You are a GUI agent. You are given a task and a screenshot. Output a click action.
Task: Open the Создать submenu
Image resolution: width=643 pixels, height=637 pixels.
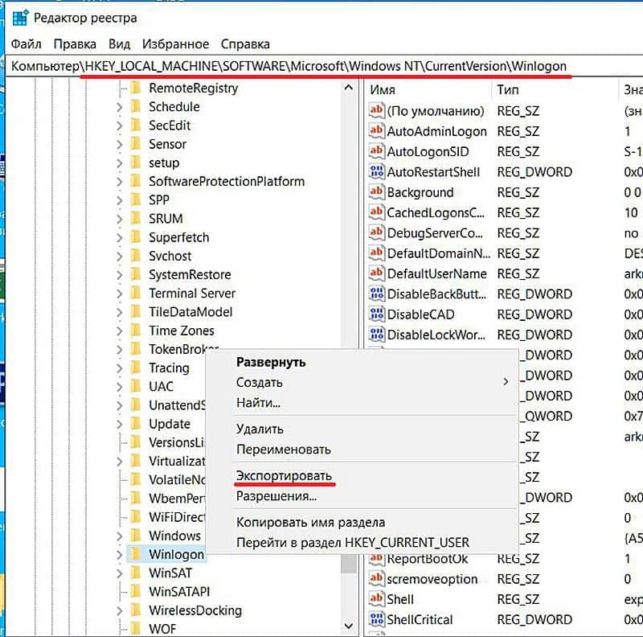(372, 382)
